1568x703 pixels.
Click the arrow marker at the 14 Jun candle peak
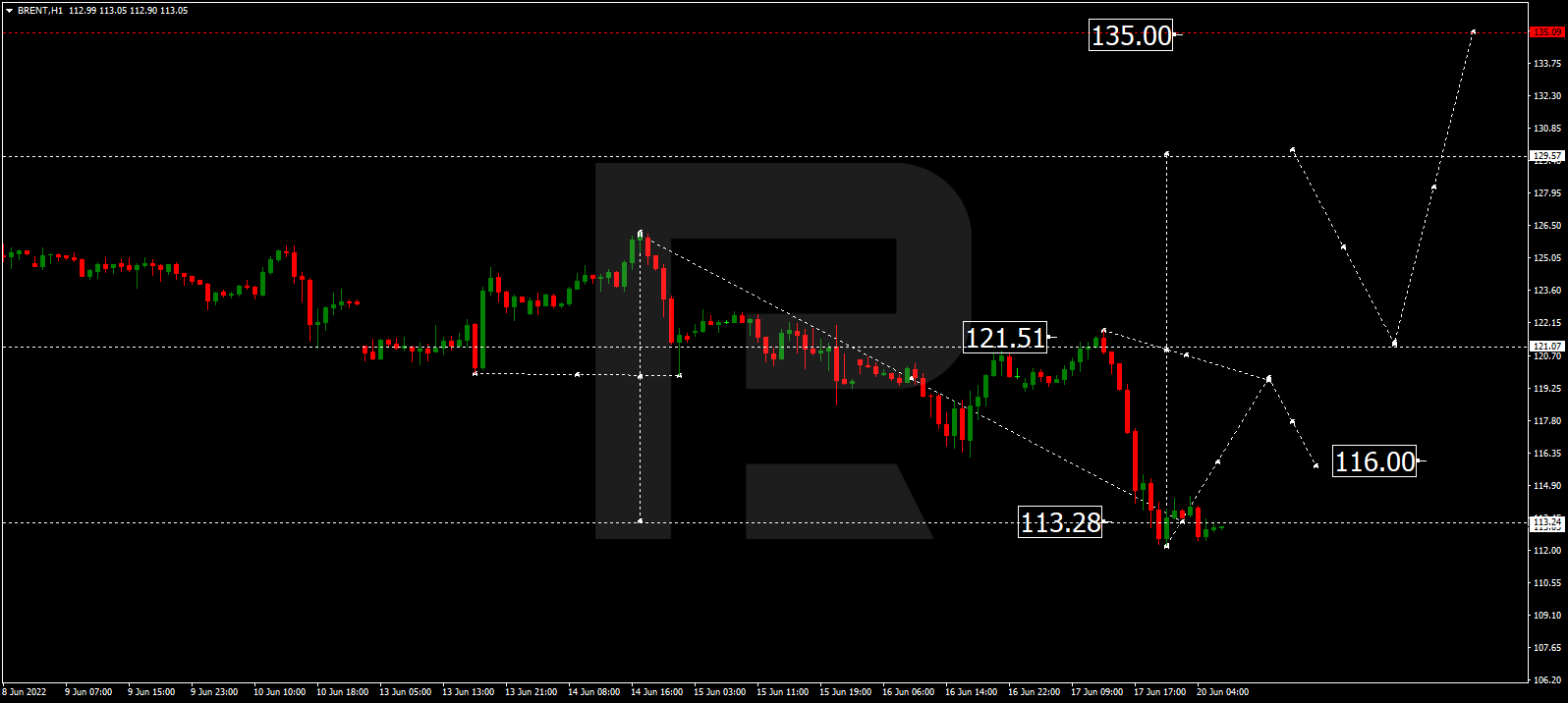click(641, 234)
